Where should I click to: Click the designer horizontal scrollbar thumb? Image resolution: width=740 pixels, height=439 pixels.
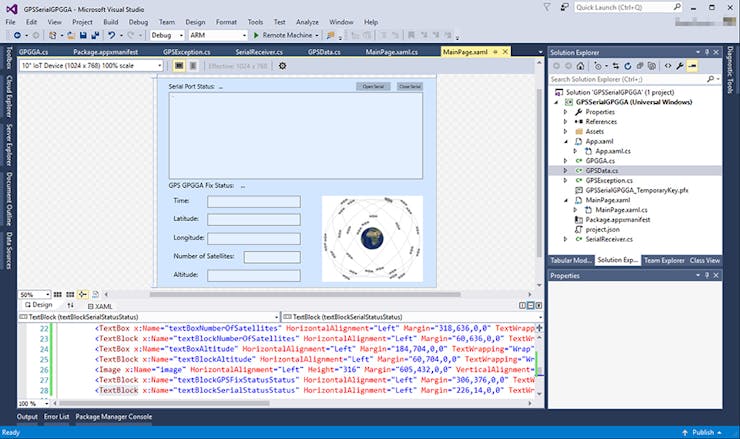305,295
